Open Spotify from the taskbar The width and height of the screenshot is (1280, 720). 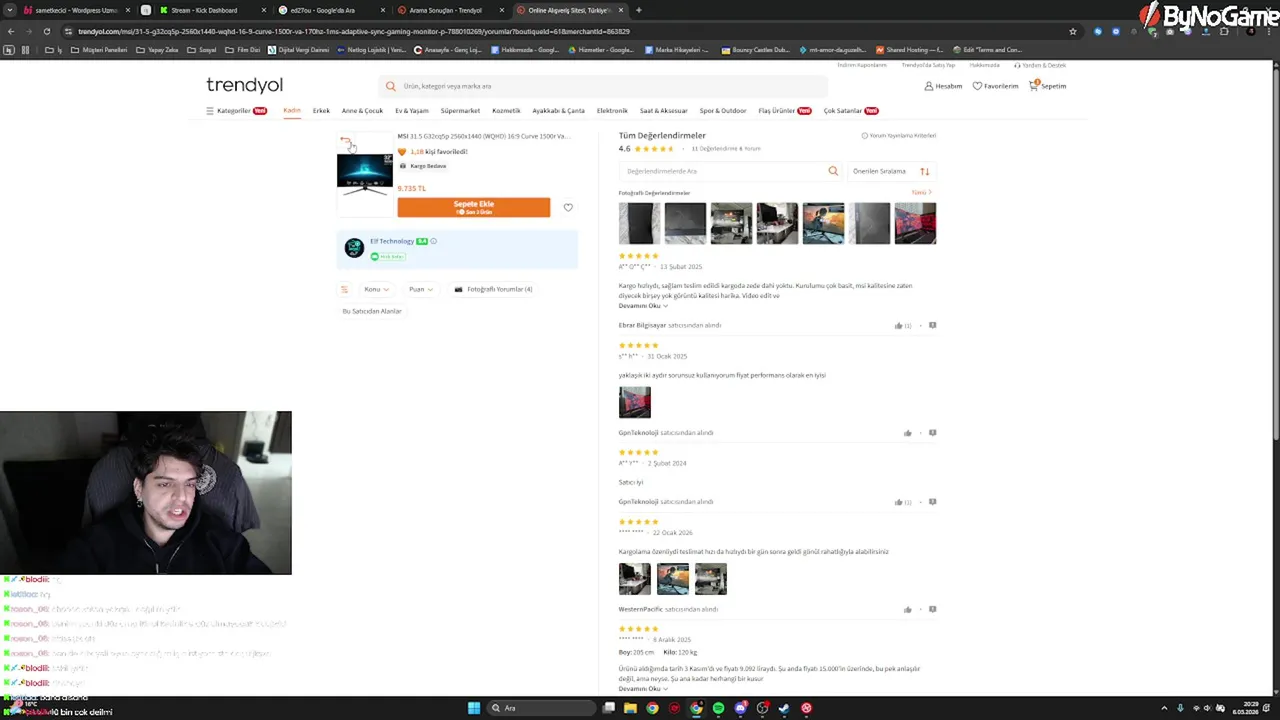(x=718, y=708)
